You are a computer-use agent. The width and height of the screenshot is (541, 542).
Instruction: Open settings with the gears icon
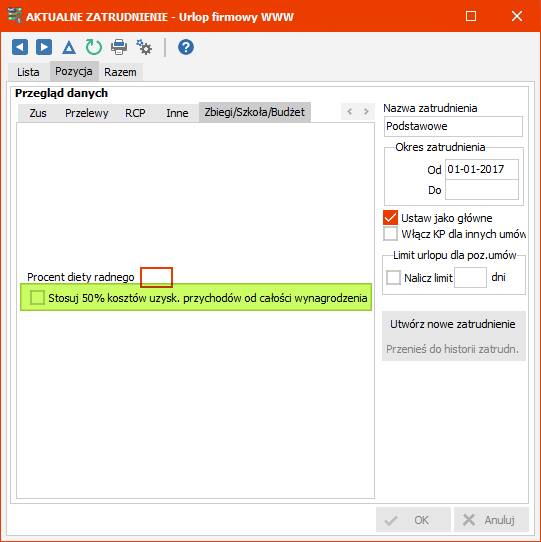click(x=144, y=47)
